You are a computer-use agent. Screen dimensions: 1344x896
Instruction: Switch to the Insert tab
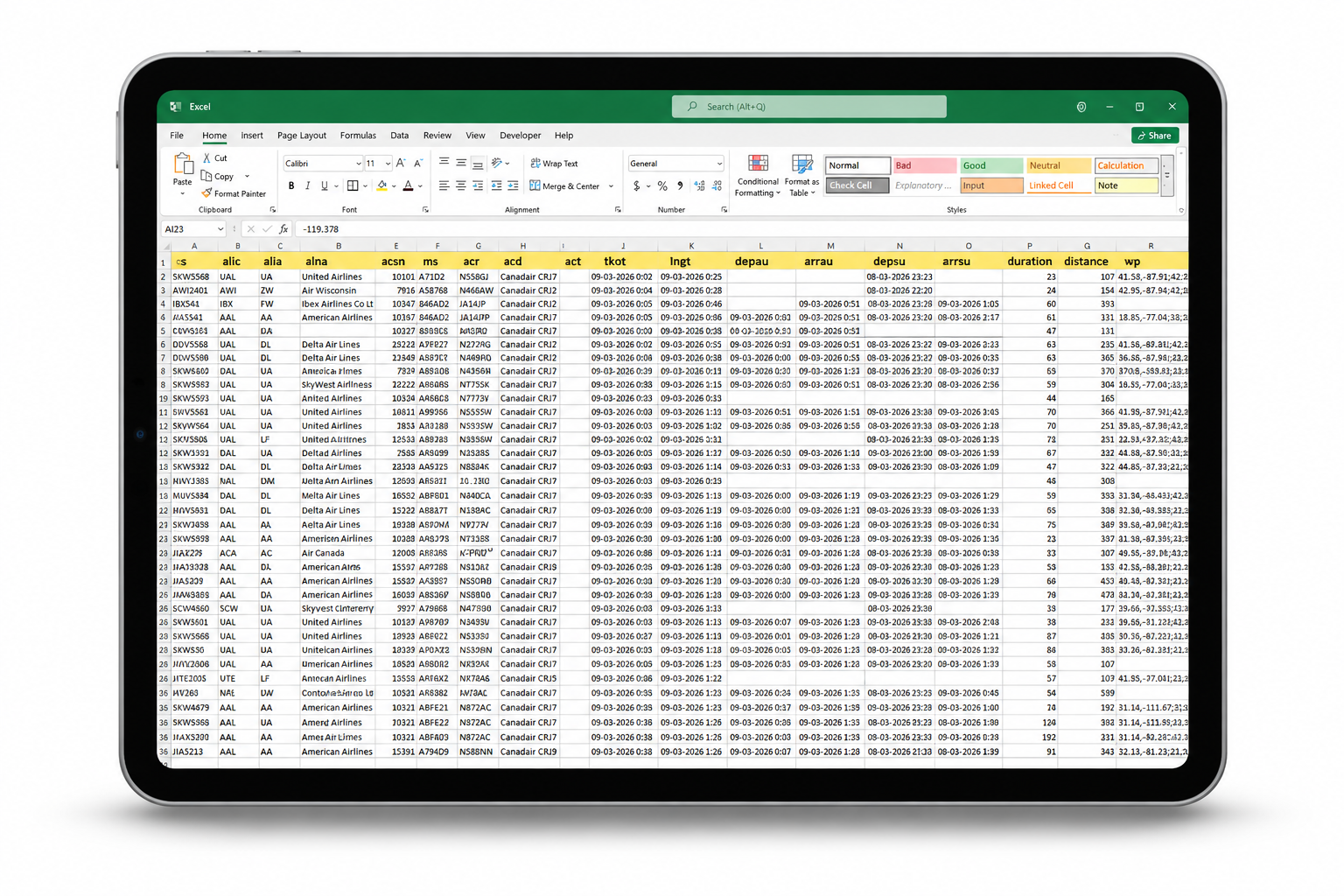coord(252,136)
